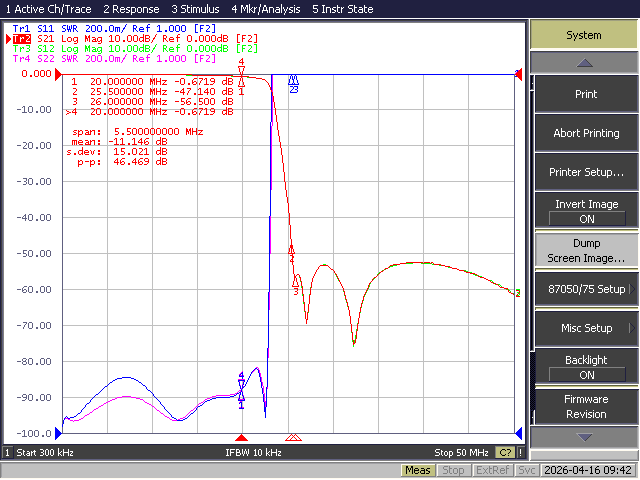Open the 1 Active Ch/Trace menu

(48, 9)
